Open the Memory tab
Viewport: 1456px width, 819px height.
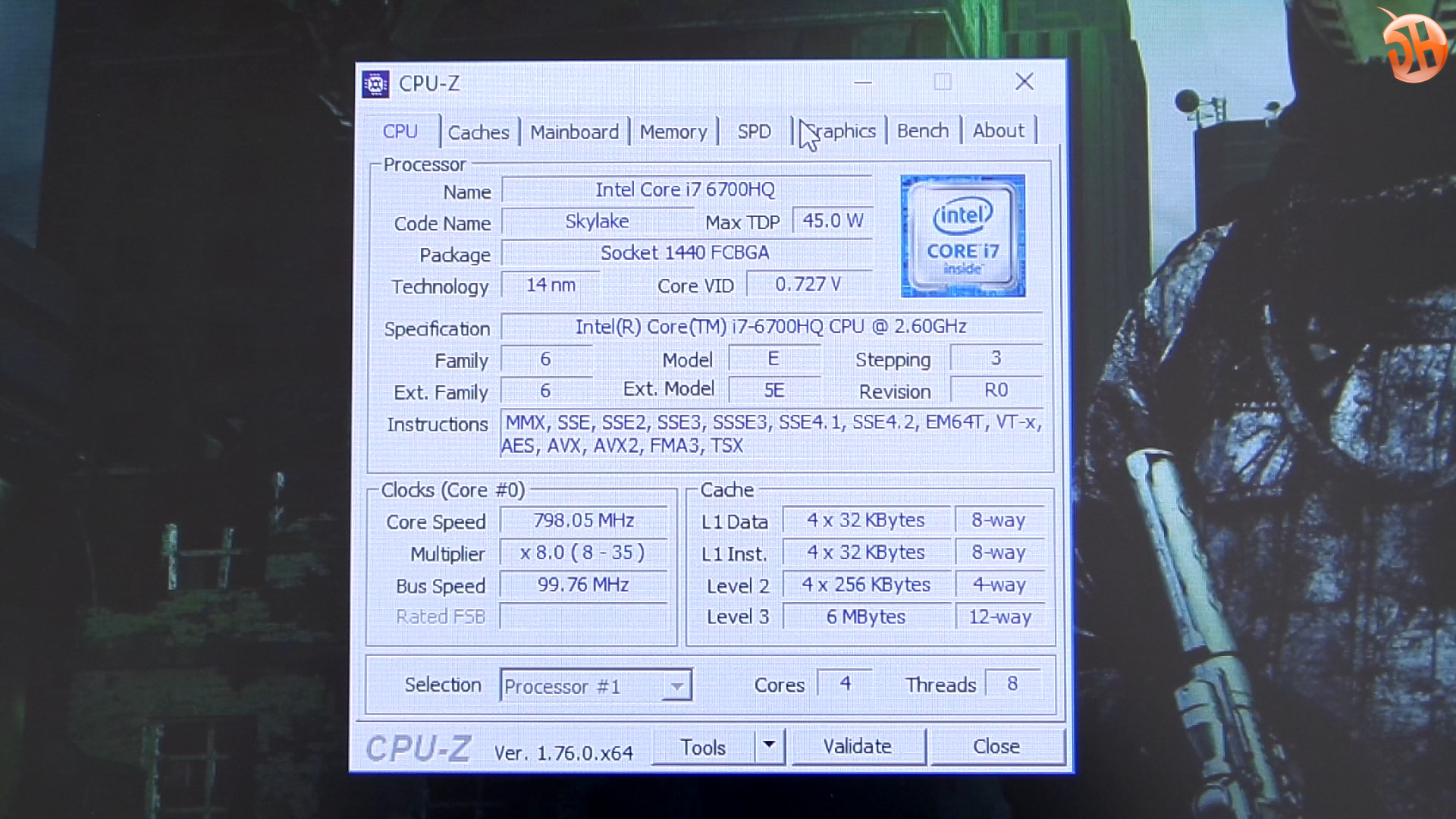coord(673,132)
